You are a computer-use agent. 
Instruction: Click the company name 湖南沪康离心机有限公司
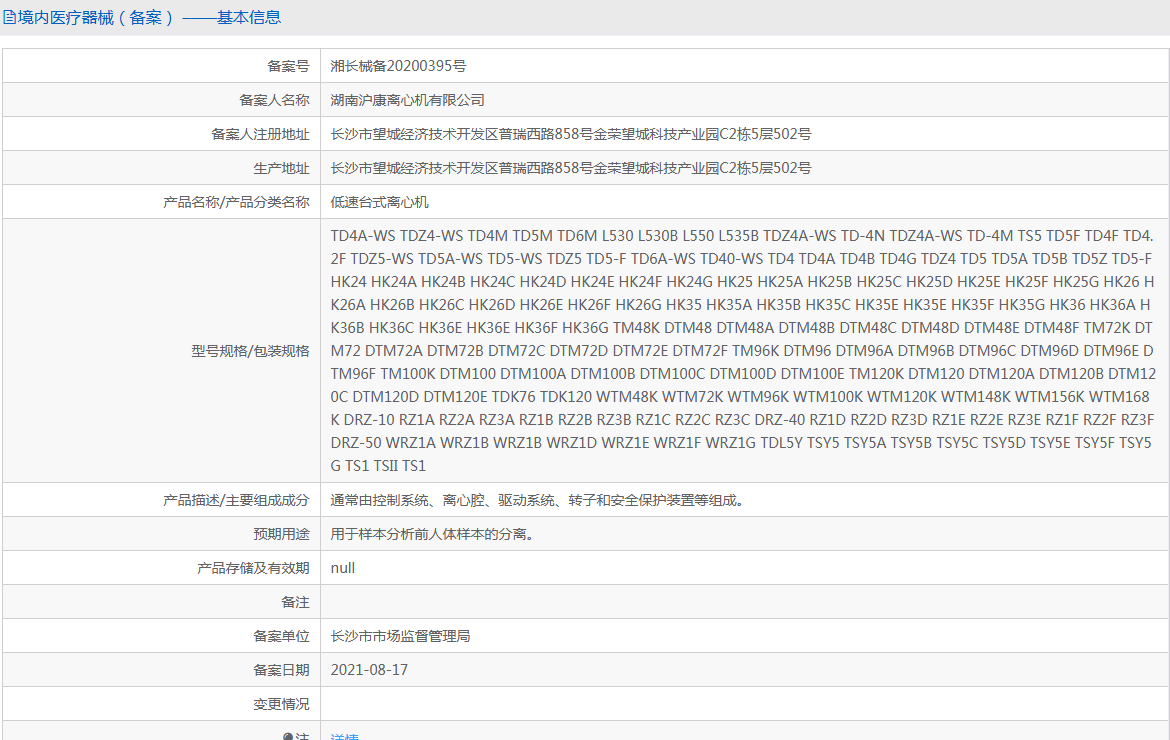(x=407, y=100)
